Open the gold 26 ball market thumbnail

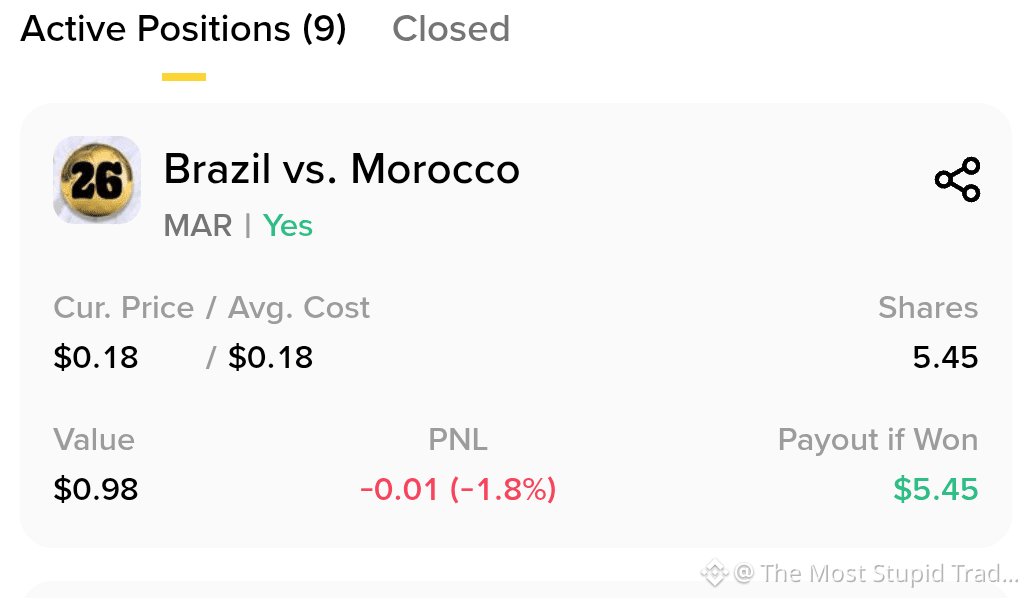(97, 180)
